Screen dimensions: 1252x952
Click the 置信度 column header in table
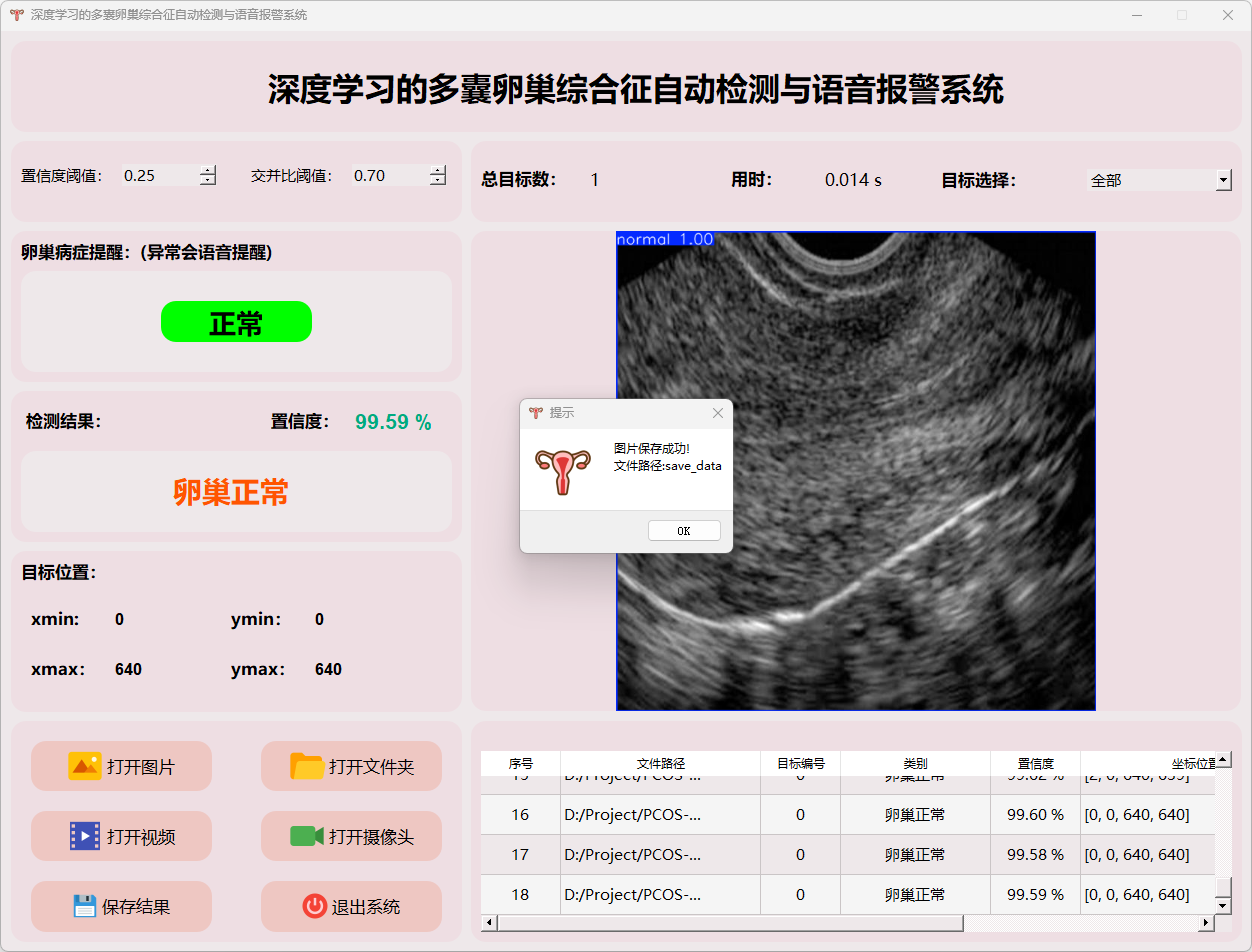(1035, 763)
